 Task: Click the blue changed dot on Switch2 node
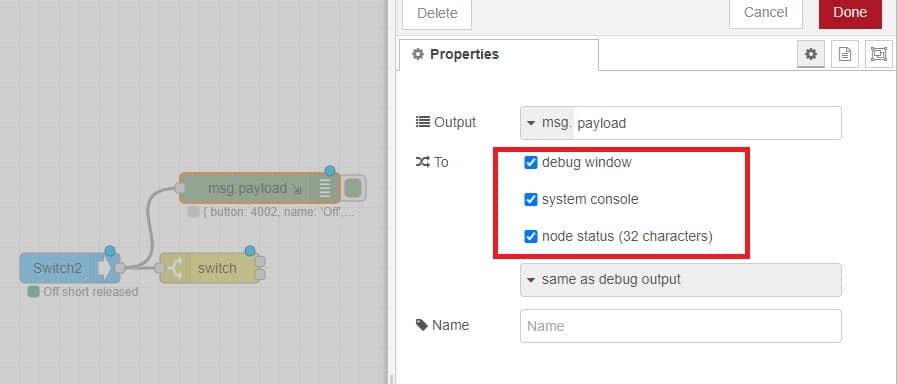tap(110, 251)
